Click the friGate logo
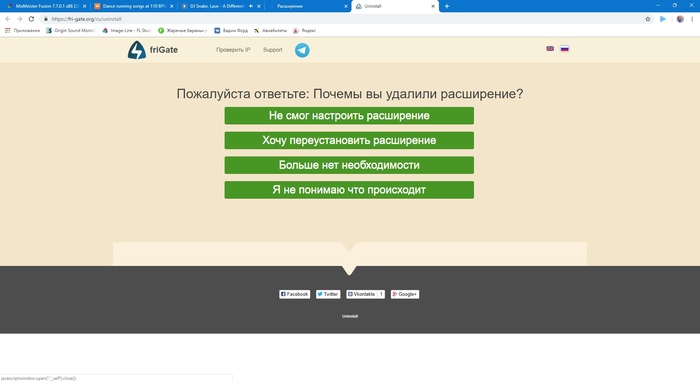Image resolution: width=700 pixels, height=382 pixels. coord(153,50)
